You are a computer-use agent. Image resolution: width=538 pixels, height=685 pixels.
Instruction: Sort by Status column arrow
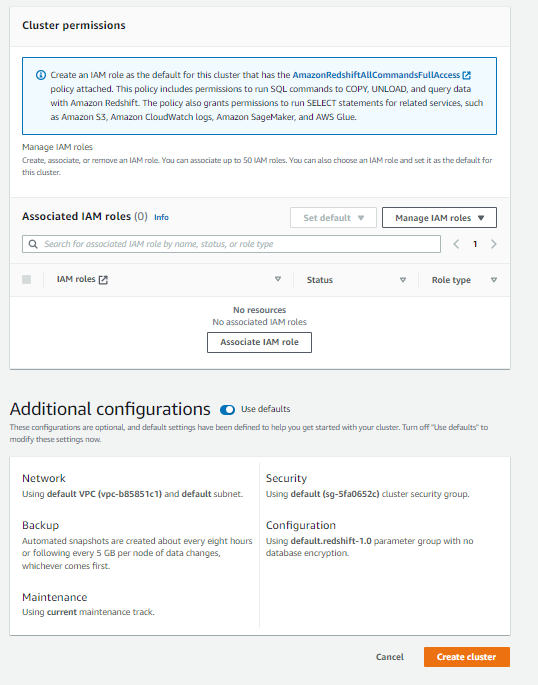403,280
